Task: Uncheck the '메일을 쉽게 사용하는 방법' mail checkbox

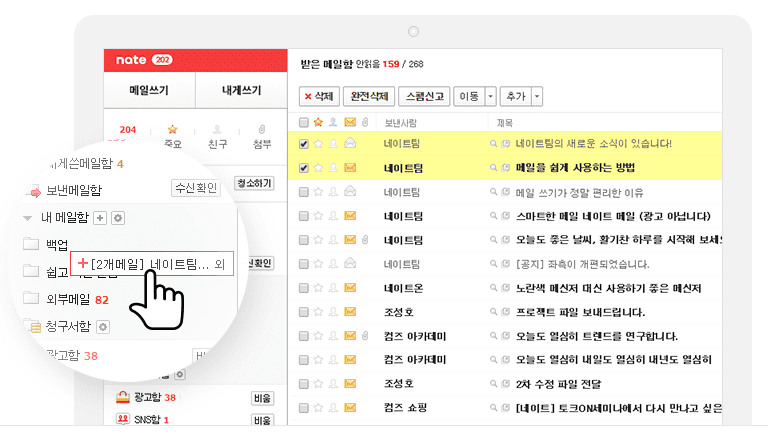Action: 304,168
